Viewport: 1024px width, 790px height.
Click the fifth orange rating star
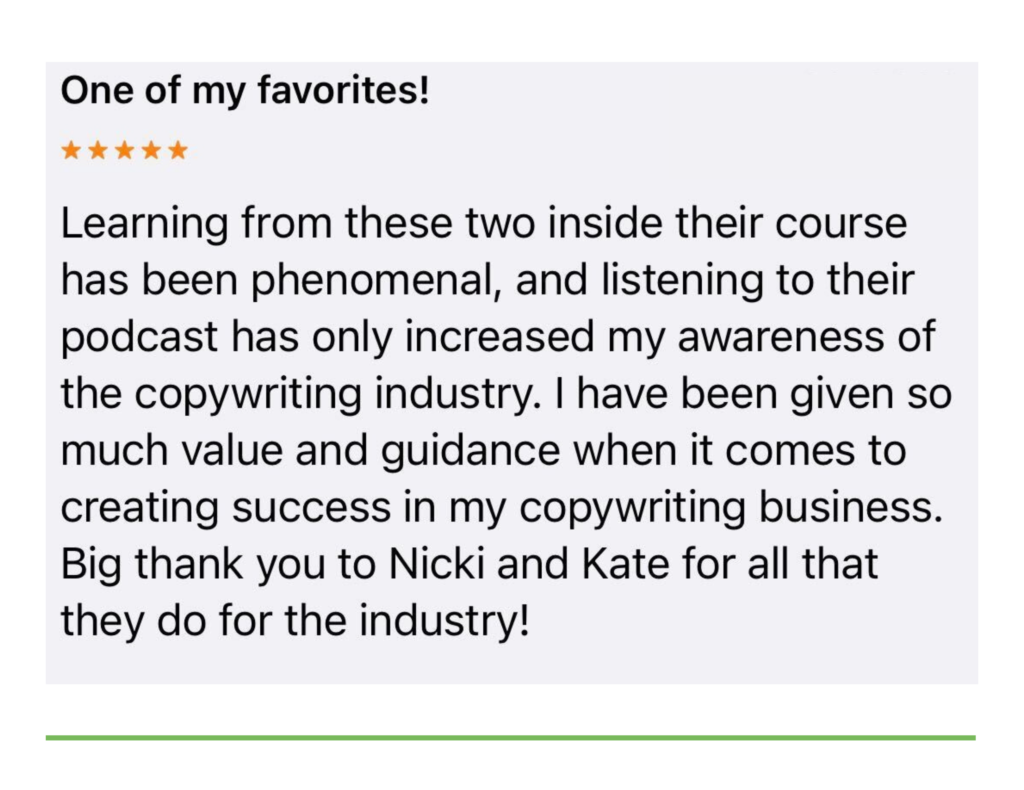click(x=178, y=150)
